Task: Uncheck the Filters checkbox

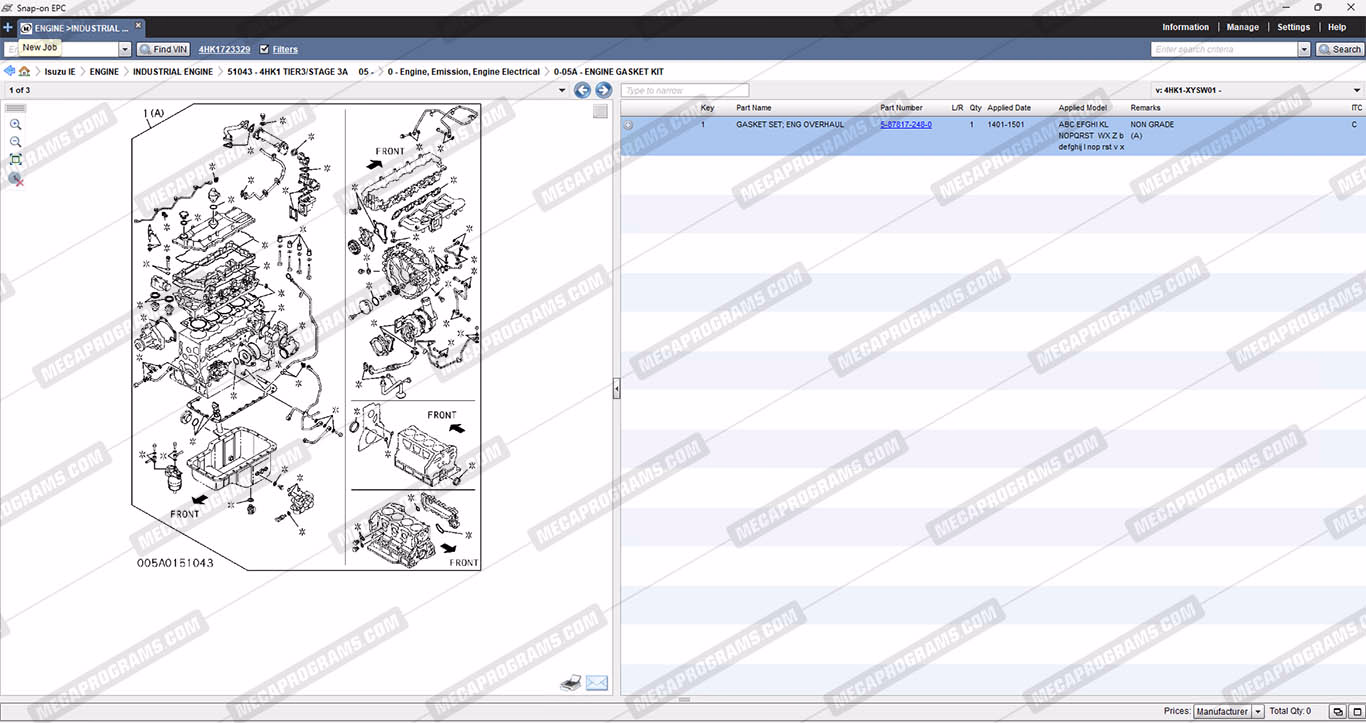Action: coord(264,49)
